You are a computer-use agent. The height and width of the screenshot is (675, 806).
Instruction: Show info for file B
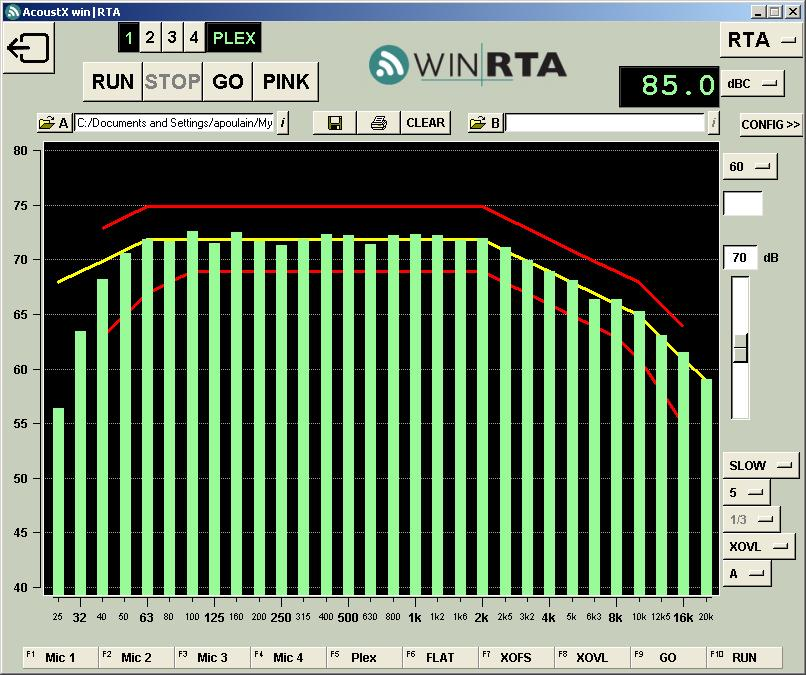pos(713,123)
